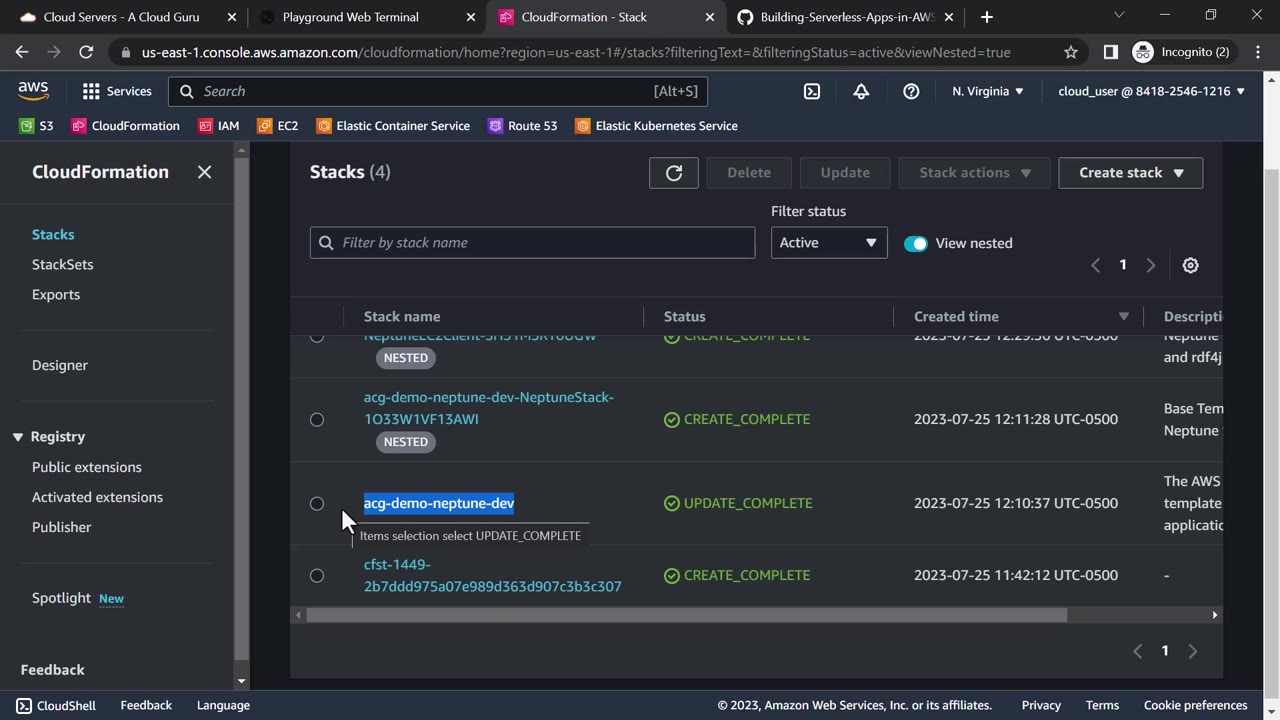Open the AWS Services grid menu
Image resolution: width=1280 pixels, height=720 pixels.
(91, 91)
